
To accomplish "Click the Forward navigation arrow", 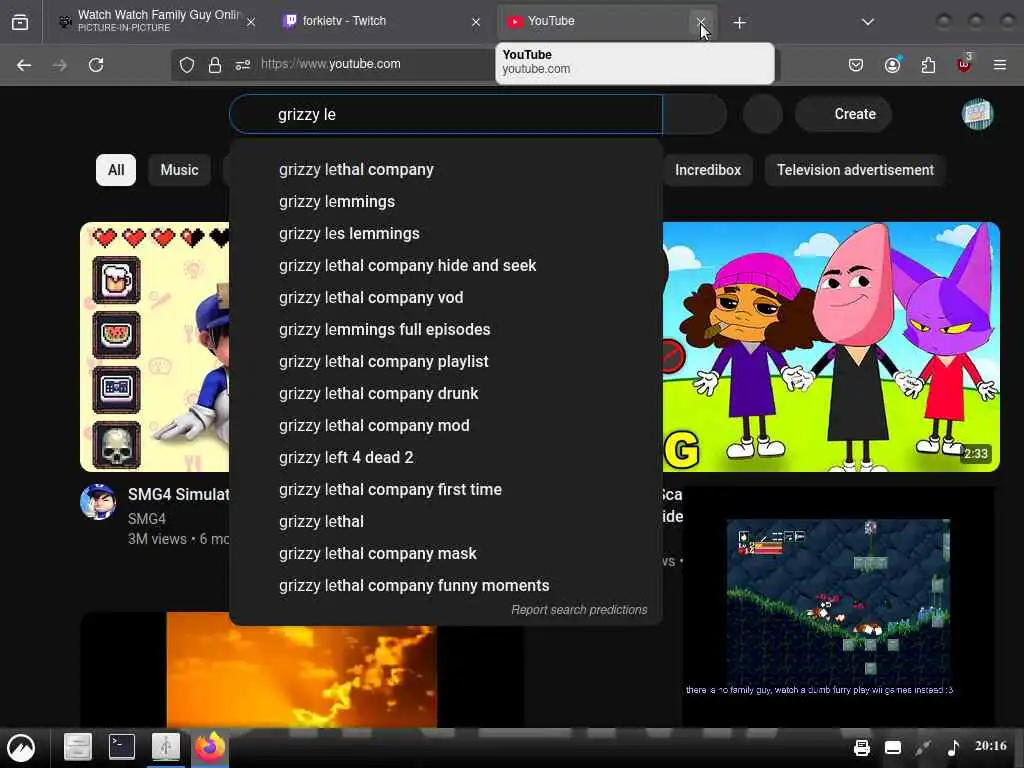I will 59,65.
